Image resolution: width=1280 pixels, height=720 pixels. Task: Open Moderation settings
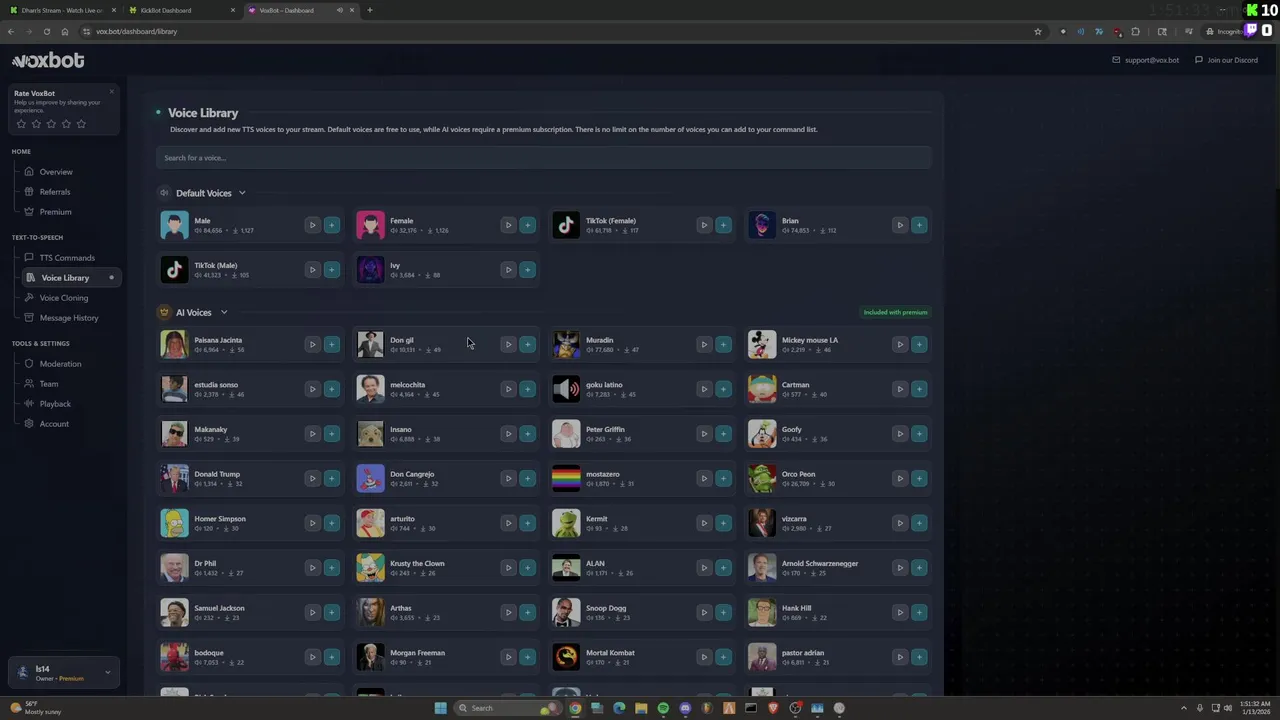point(60,364)
